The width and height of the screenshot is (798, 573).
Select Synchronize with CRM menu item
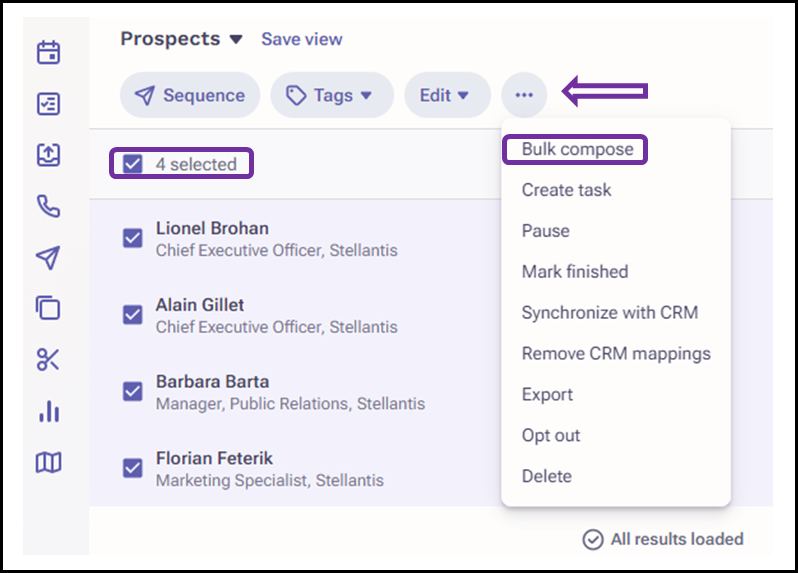pyautogui.click(x=610, y=312)
